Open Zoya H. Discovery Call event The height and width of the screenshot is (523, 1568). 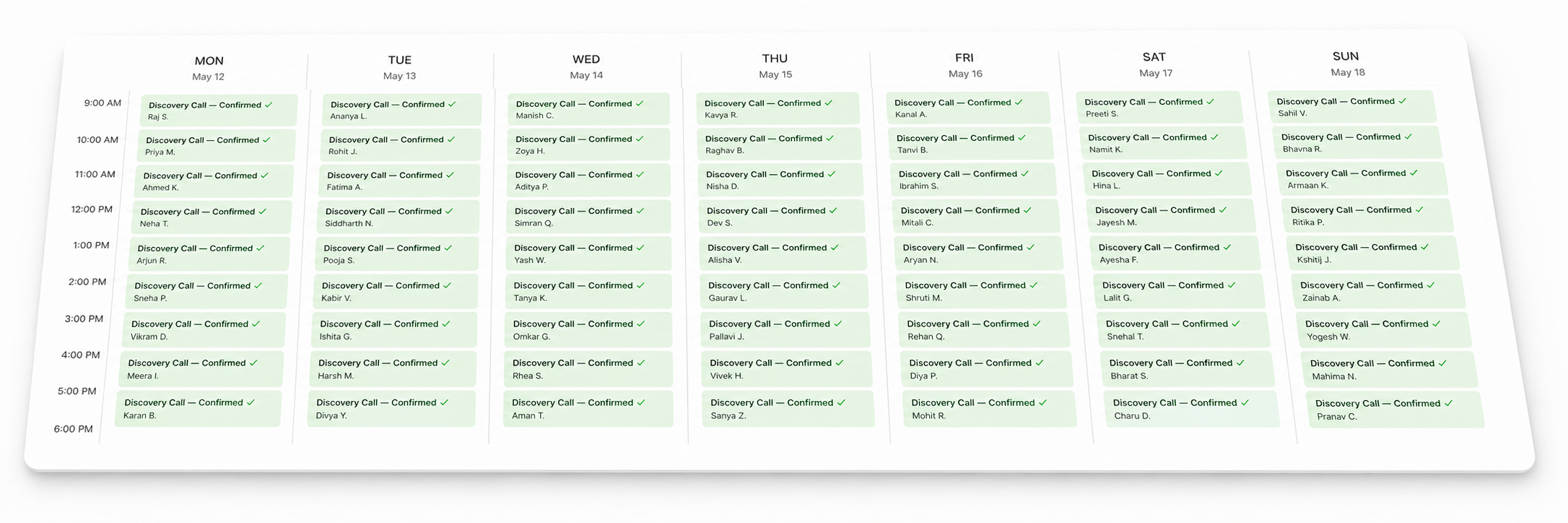tap(587, 144)
